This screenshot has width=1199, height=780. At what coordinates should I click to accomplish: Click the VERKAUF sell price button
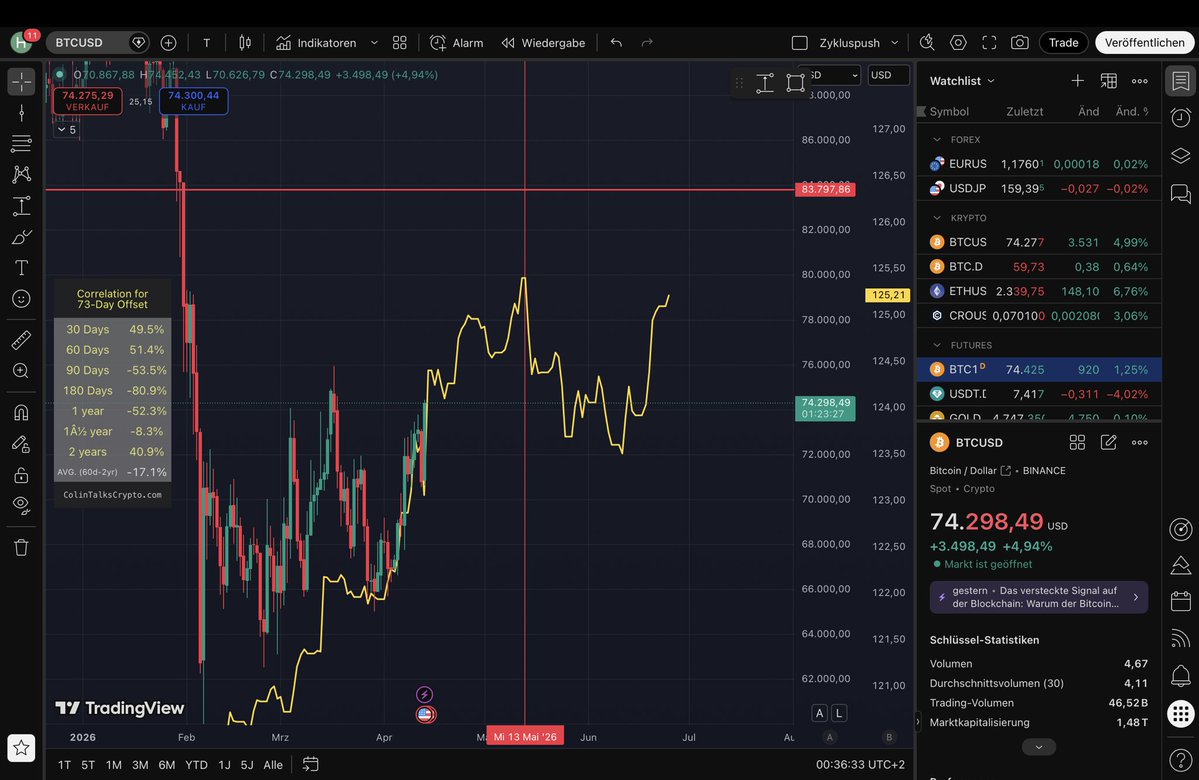[x=87, y=100]
